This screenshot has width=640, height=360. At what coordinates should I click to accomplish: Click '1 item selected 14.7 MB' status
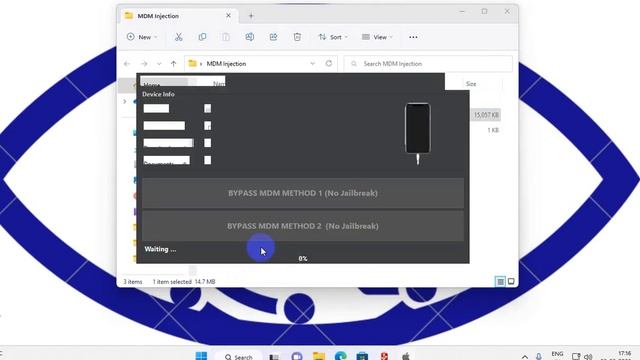click(x=184, y=282)
